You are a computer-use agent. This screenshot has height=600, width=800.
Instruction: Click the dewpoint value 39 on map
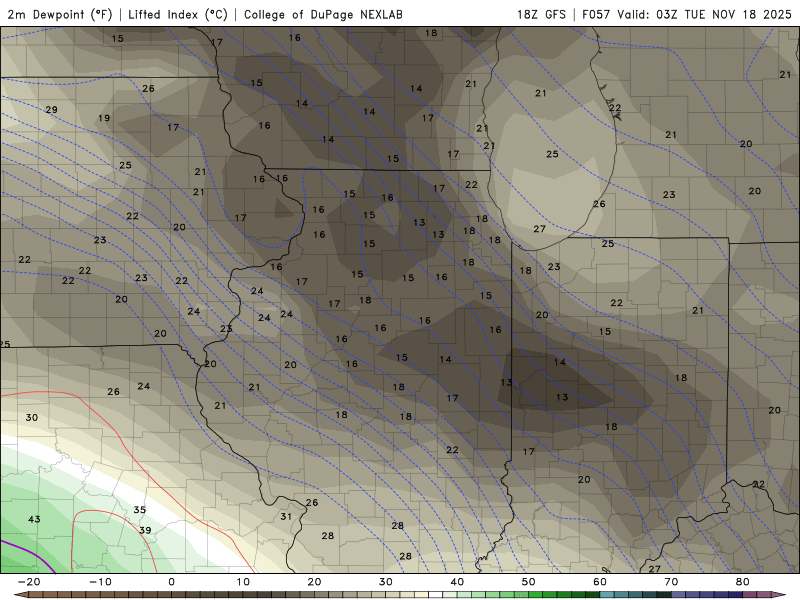pyautogui.click(x=145, y=530)
